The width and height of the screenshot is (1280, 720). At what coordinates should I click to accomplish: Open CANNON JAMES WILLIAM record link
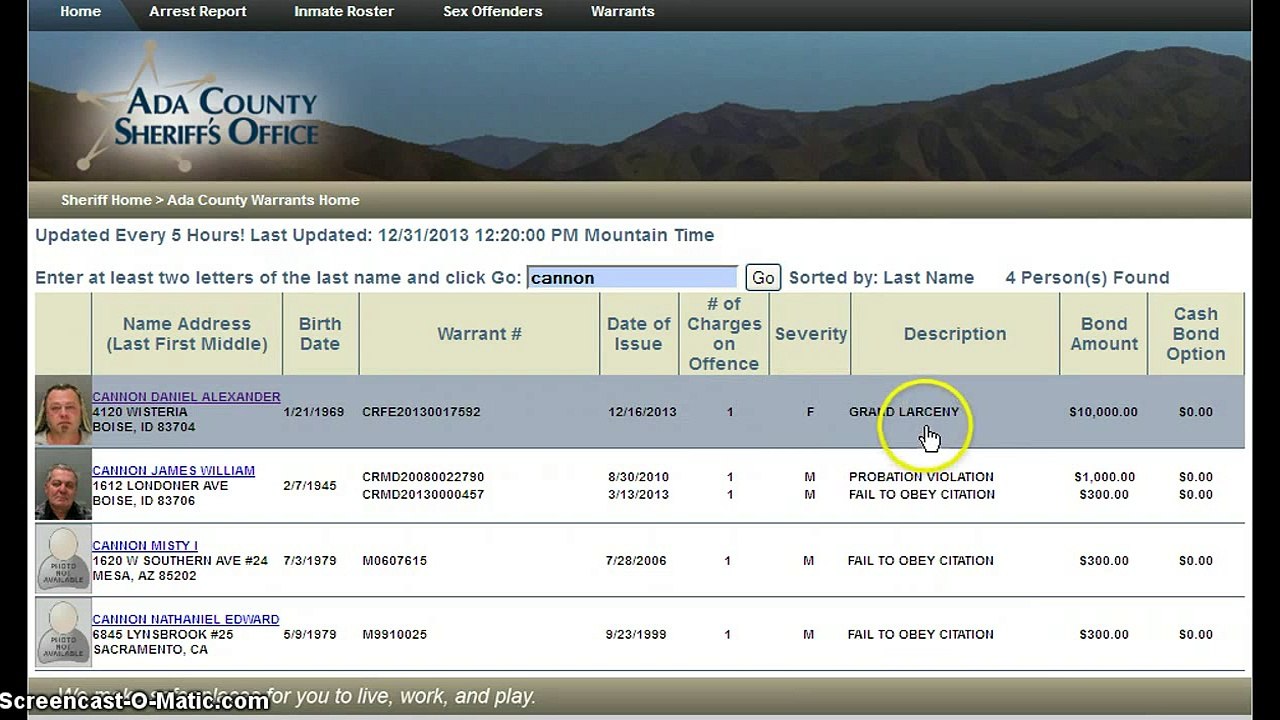pyautogui.click(x=173, y=471)
